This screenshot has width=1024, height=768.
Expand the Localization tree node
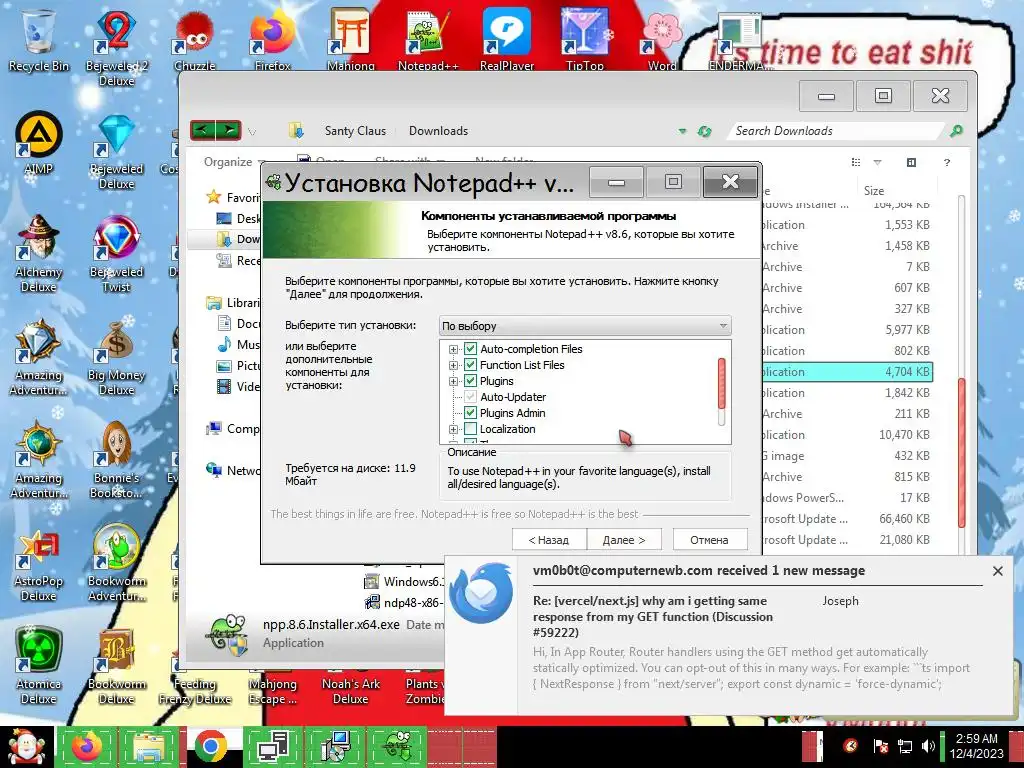tap(453, 430)
